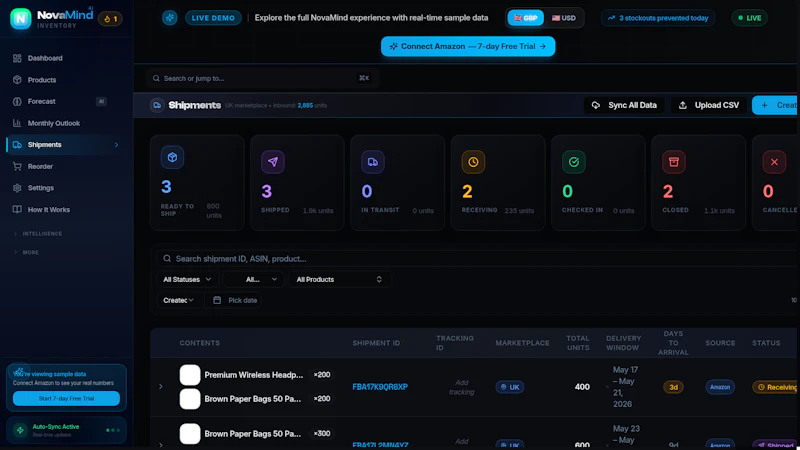Click the keyboard shortcut icon in global search
Screen dimensions: 800x450
(364, 78)
